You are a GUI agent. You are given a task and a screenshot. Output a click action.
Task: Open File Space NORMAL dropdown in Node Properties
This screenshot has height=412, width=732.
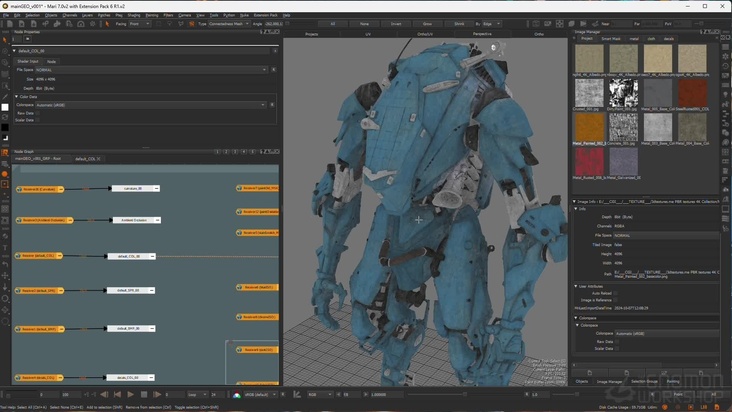click(151, 70)
